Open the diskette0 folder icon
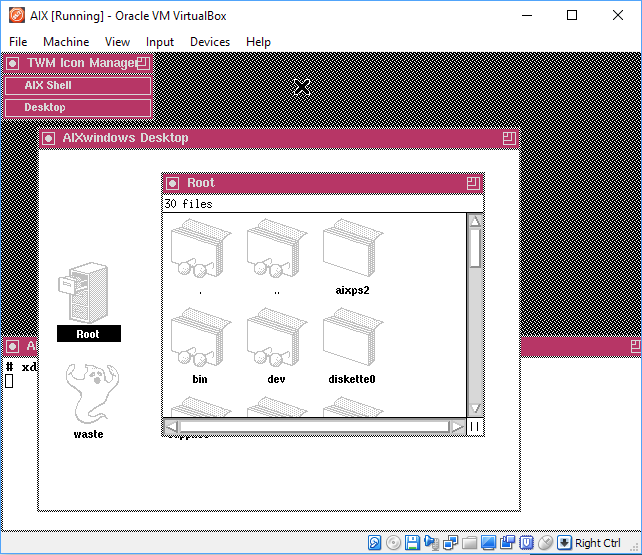Screen dimensions: 642x555 pyautogui.click(x=353, y=337)
